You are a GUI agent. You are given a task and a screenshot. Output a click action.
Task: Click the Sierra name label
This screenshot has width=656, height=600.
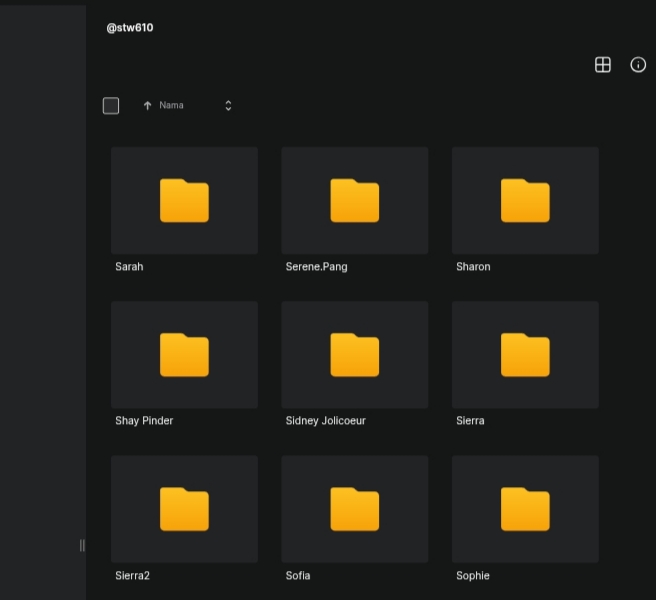[x=470, y=421]
